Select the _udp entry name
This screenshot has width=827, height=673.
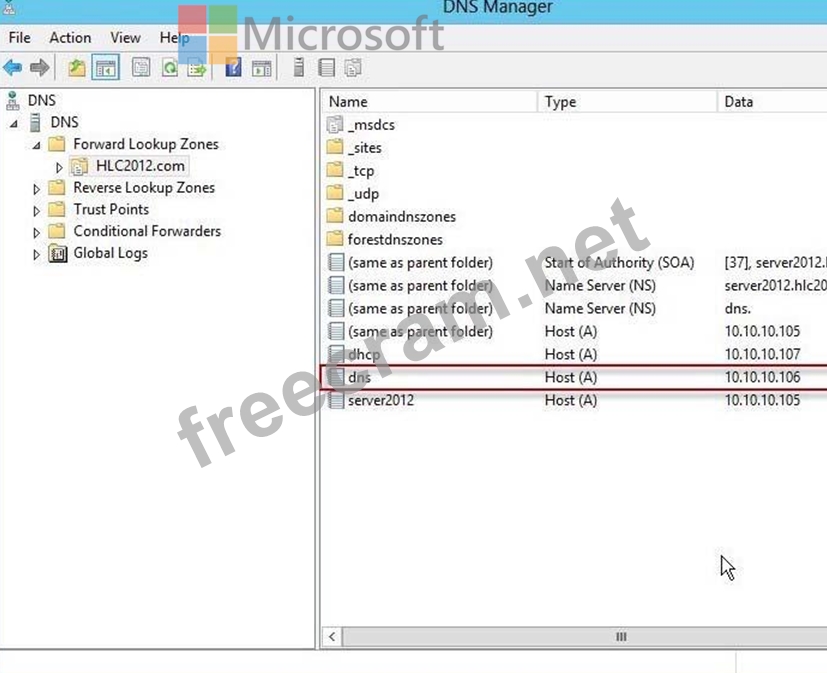pyautogui.click(x=363, y=194)
